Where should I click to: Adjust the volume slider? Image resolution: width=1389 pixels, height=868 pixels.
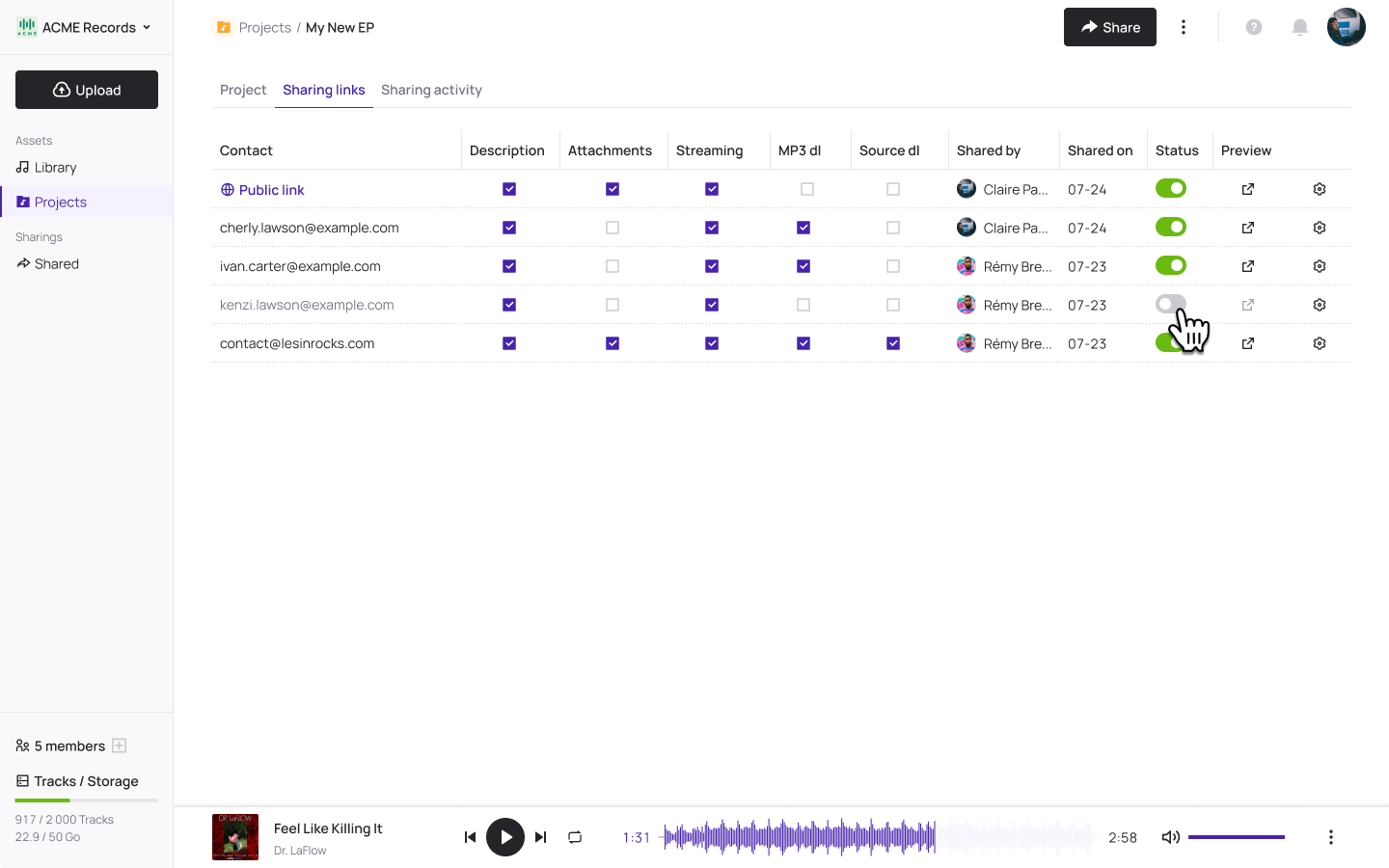tap(1237, 837)
